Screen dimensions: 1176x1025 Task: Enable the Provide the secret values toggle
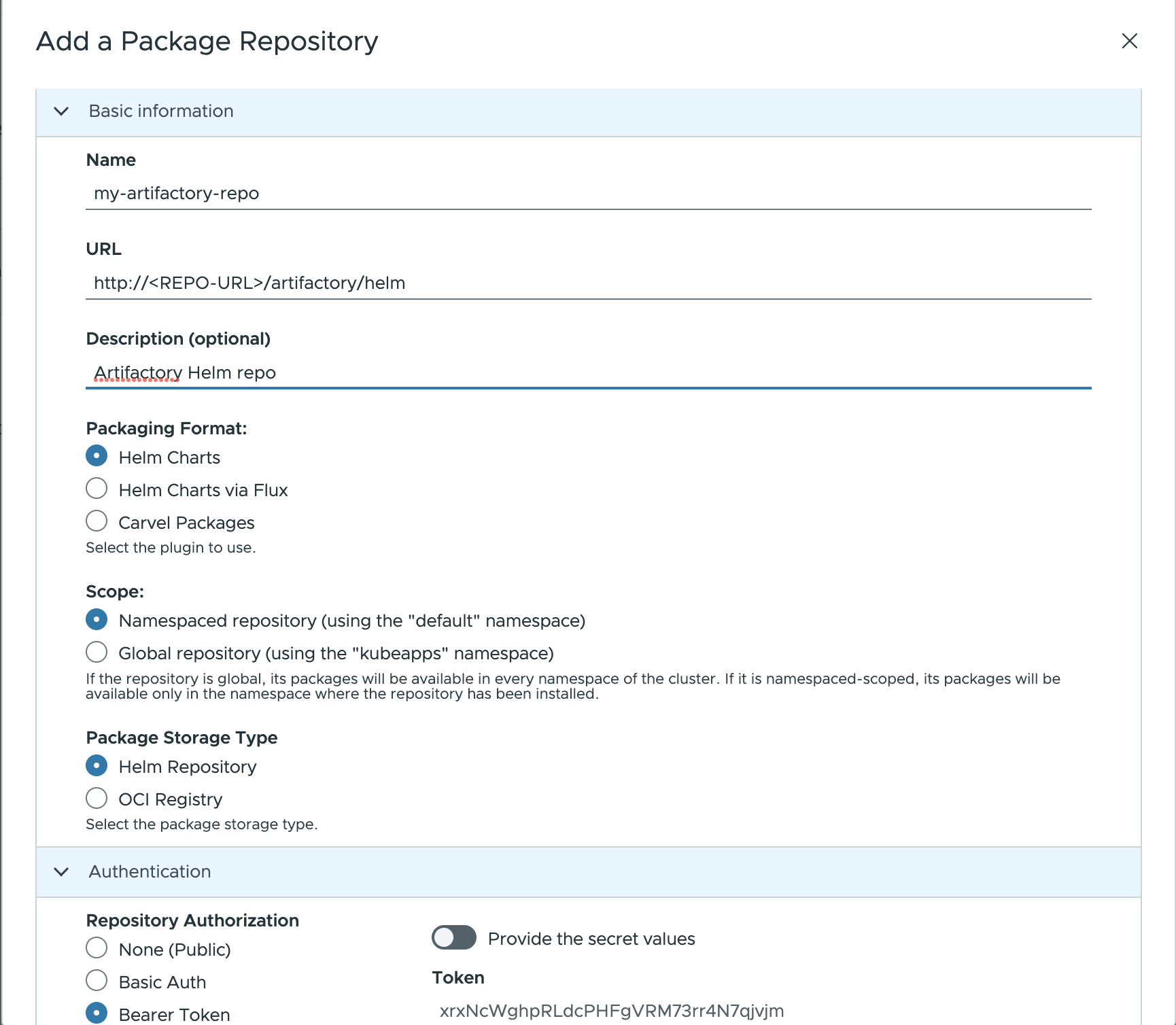(x=453, y=938)
